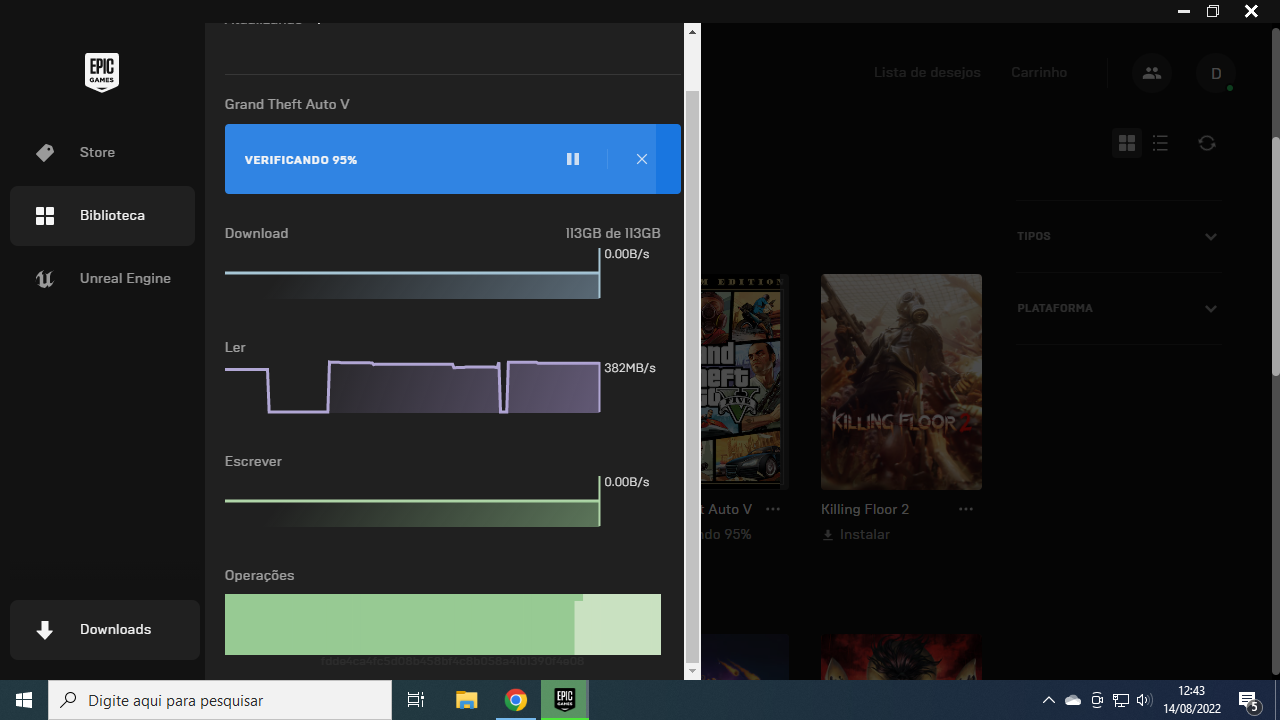Click the Grand Theft Auto V download title
The width and height of the screenshot is (1280, 720).
pyautogui.click(x=287, y=104)
